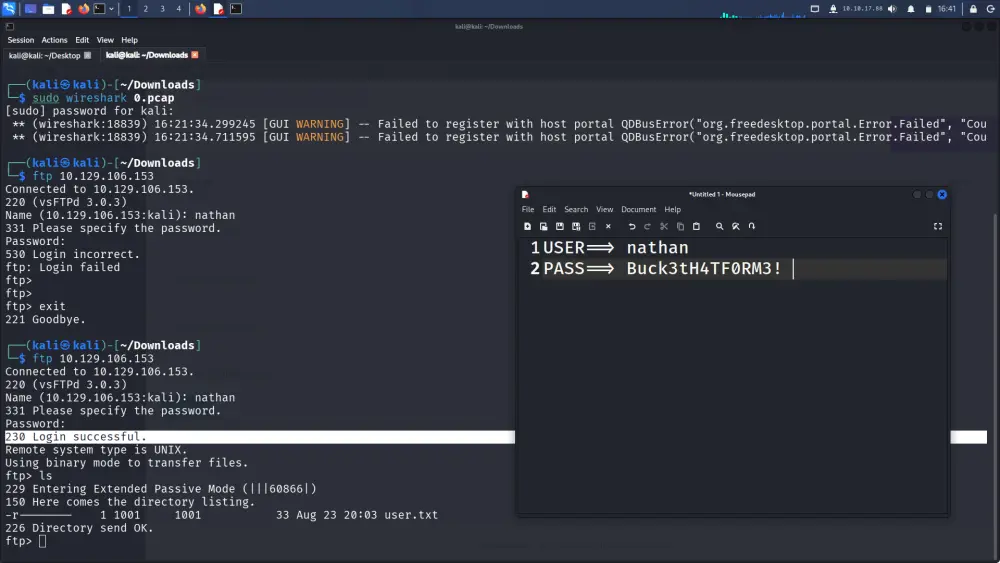This screenshot has width=1000, height=563.
Task: Click the Cut scissors icon in Mousepad
Action: [x=664, y=226]
